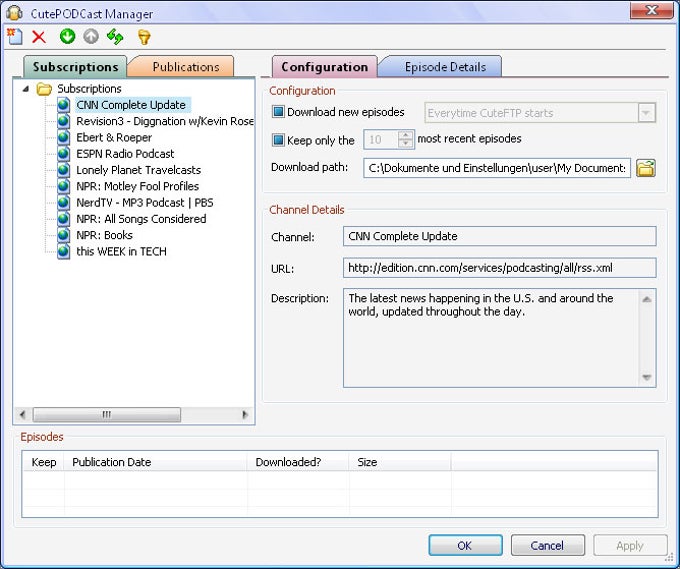
Task: Select NerdTV - MP3 Podcast | PBS
Action: tap(144, 203)
